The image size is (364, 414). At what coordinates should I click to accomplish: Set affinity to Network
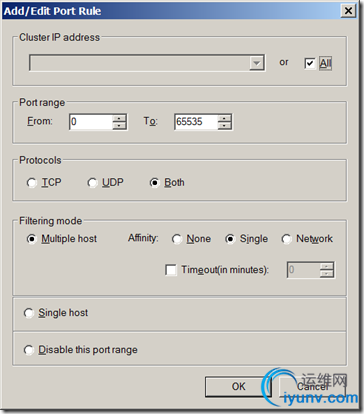[286, 239]
